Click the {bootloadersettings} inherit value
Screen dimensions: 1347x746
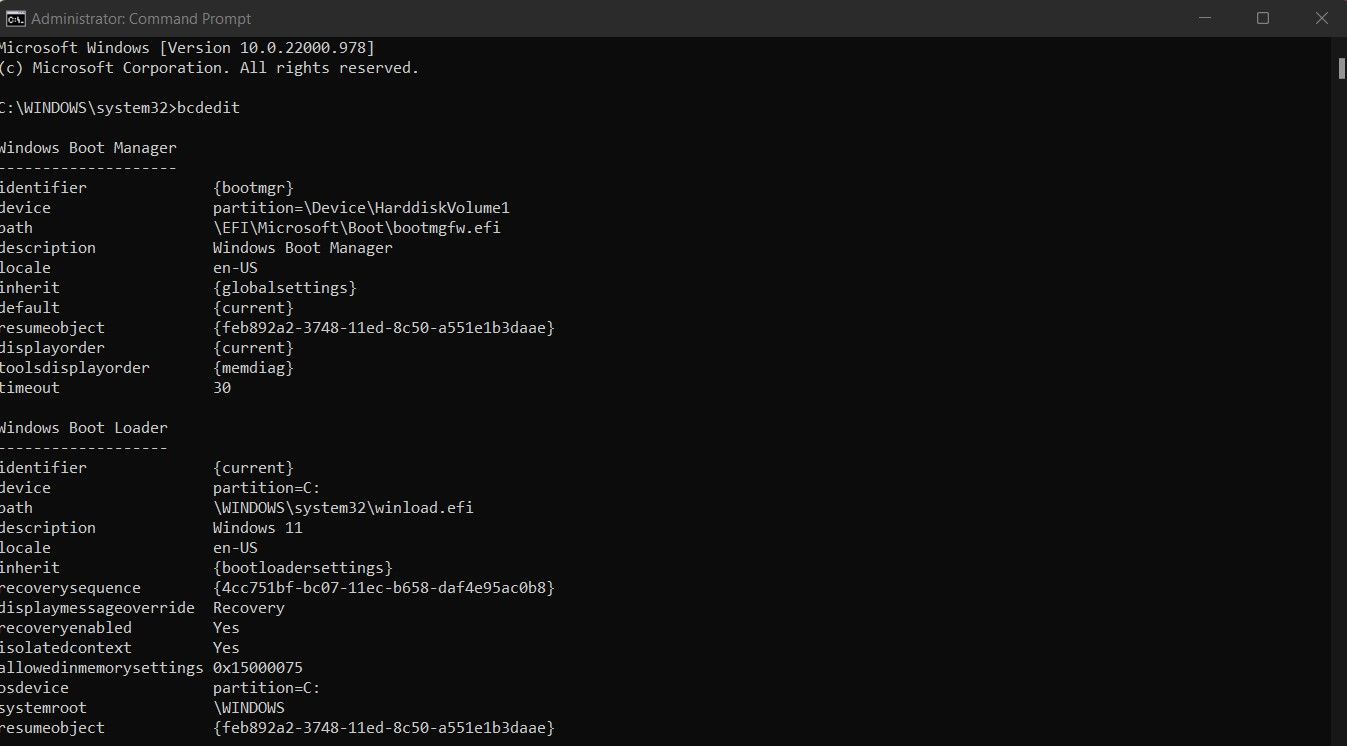[303, 568]
